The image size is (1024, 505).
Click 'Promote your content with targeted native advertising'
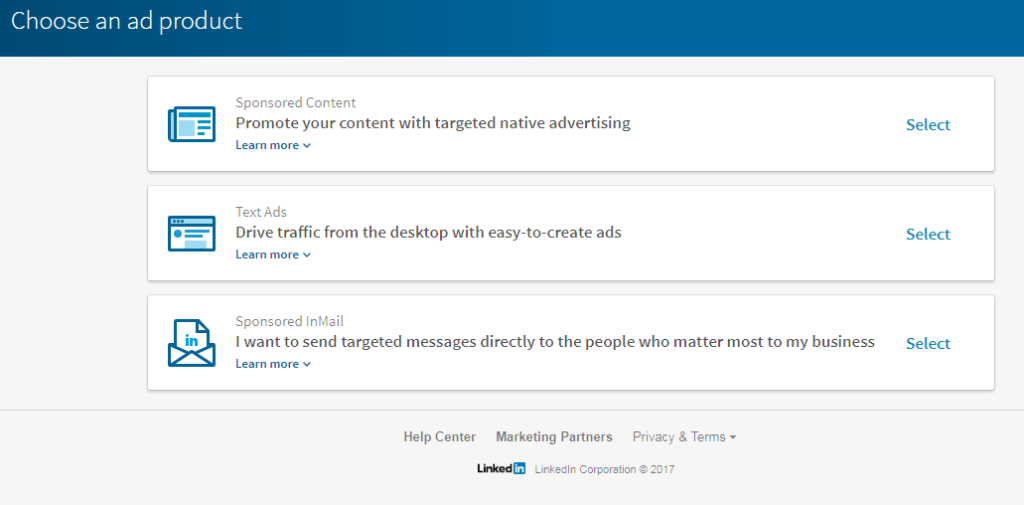pyautogui.click(x=432, y=123)
